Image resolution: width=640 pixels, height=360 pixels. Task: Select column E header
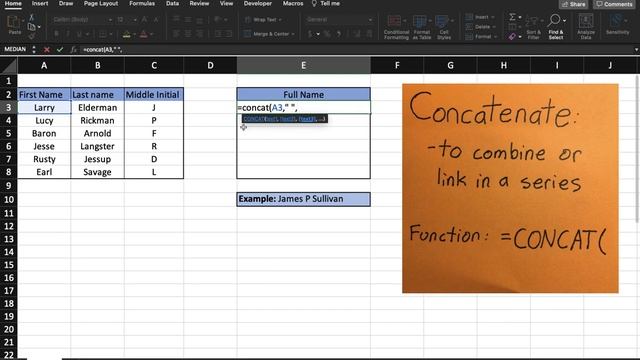pyautogui.click(x=303, y=65)
